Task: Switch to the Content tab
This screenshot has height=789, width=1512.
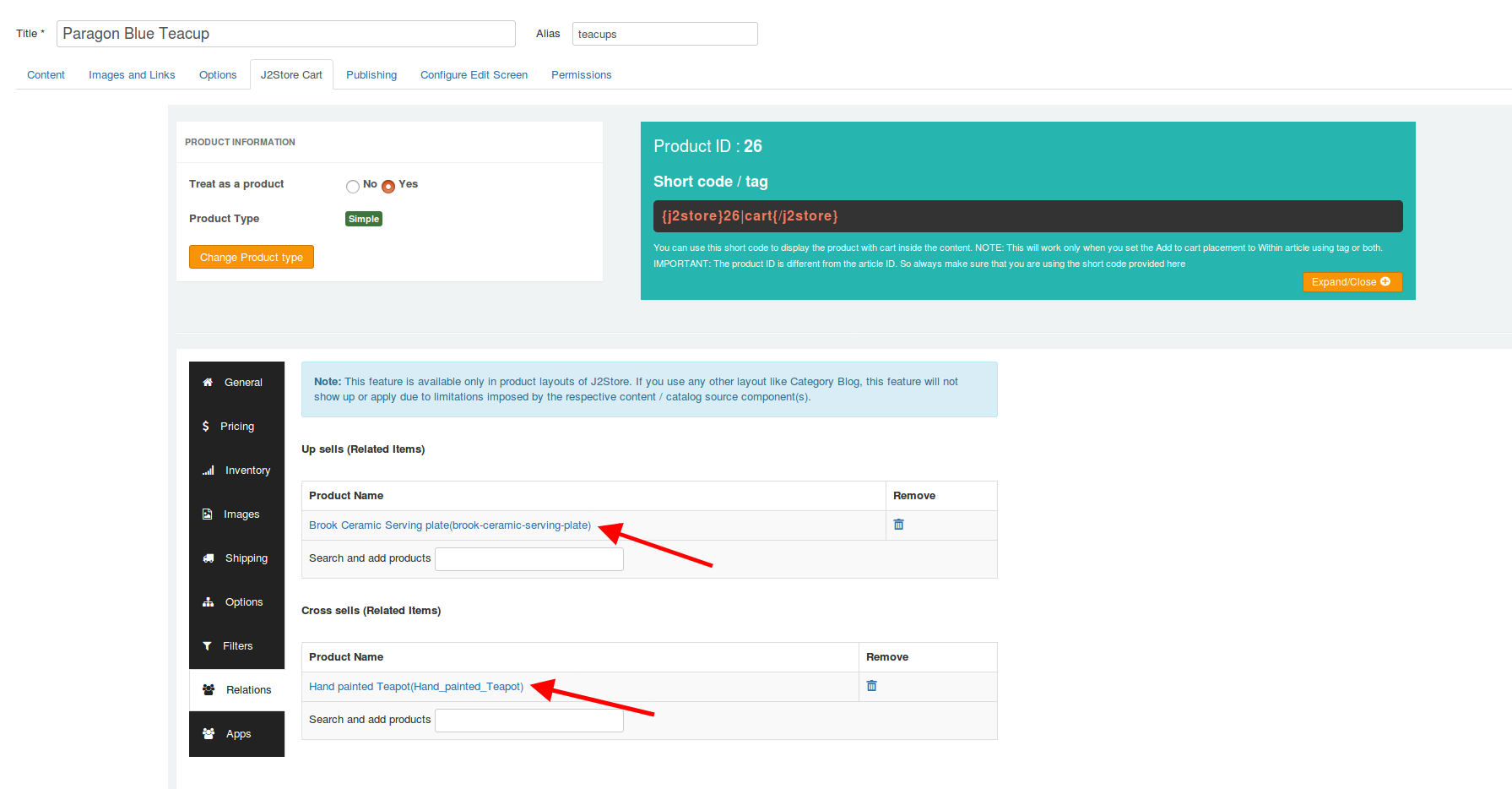Action: coord(46,74)
